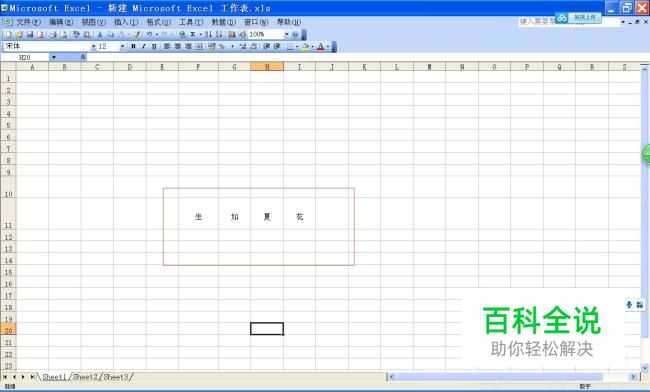Apply Percent style
The image size is (650, 392).
point(222,46)
